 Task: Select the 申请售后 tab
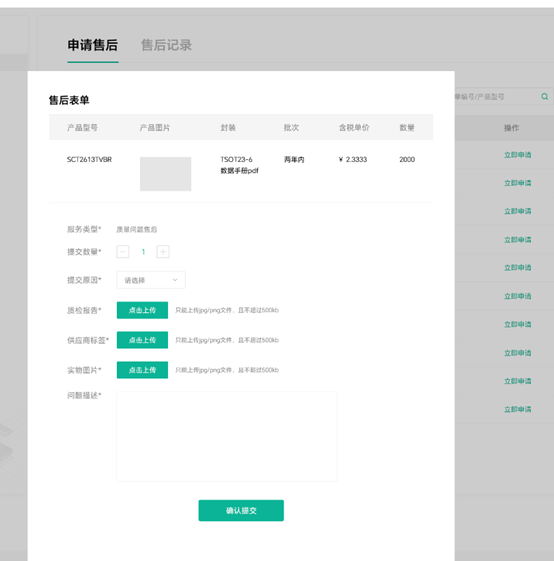pos(93,45)
